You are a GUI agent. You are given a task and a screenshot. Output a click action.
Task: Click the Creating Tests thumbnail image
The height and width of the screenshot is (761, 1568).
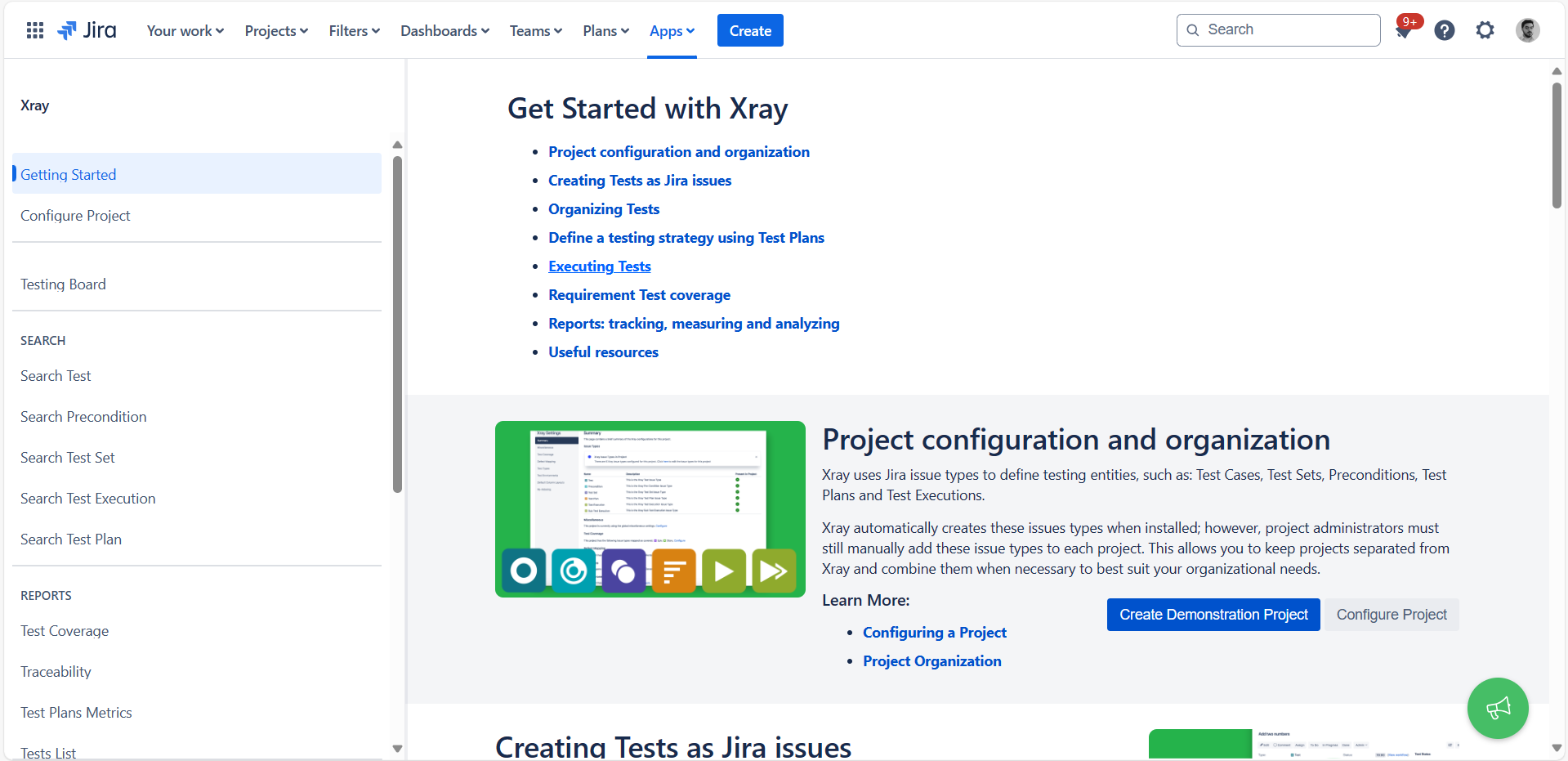coord(1304,744)
